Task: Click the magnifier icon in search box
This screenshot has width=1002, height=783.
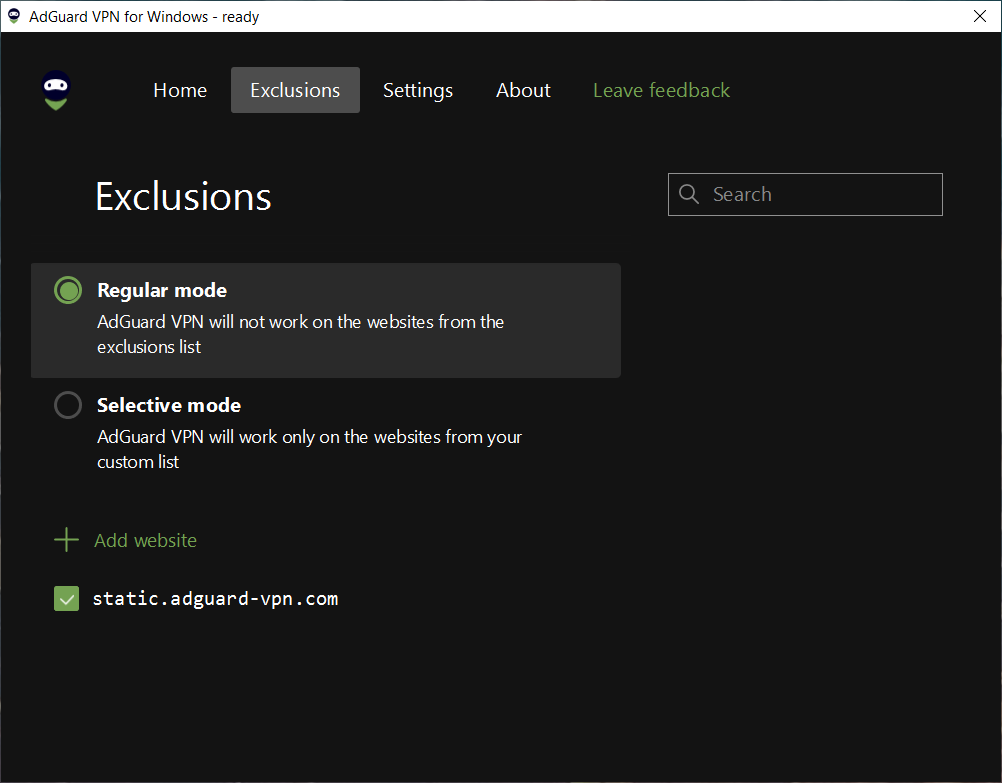Action: pos(689,195)
